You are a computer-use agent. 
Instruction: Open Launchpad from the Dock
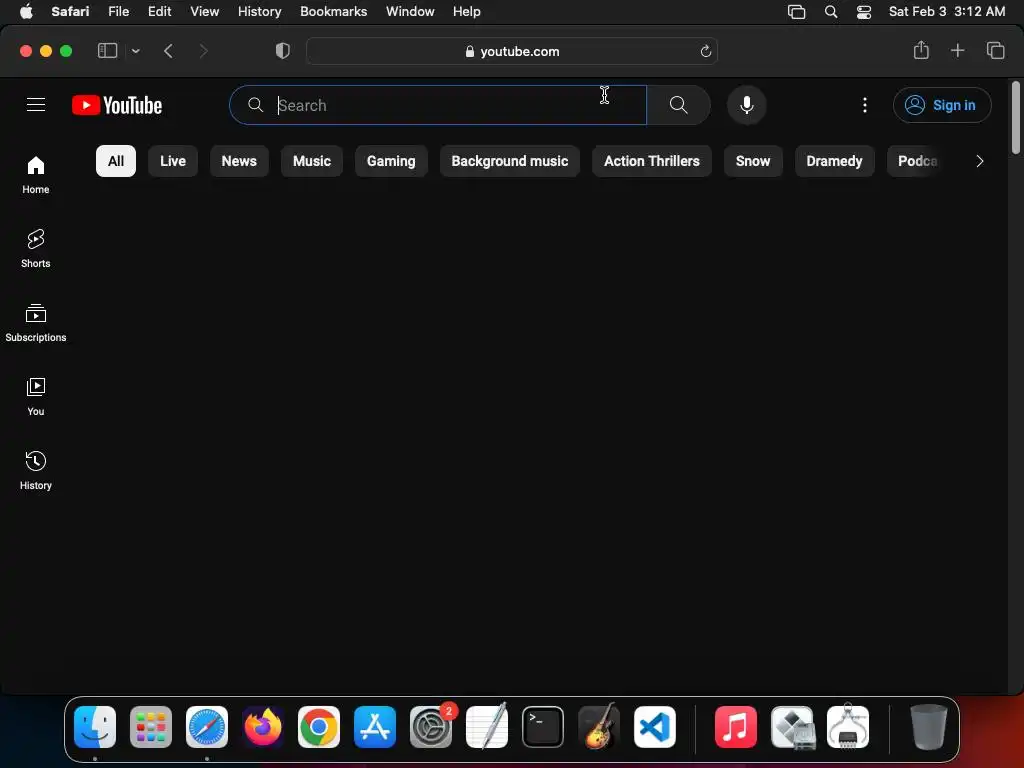point(151,727)
